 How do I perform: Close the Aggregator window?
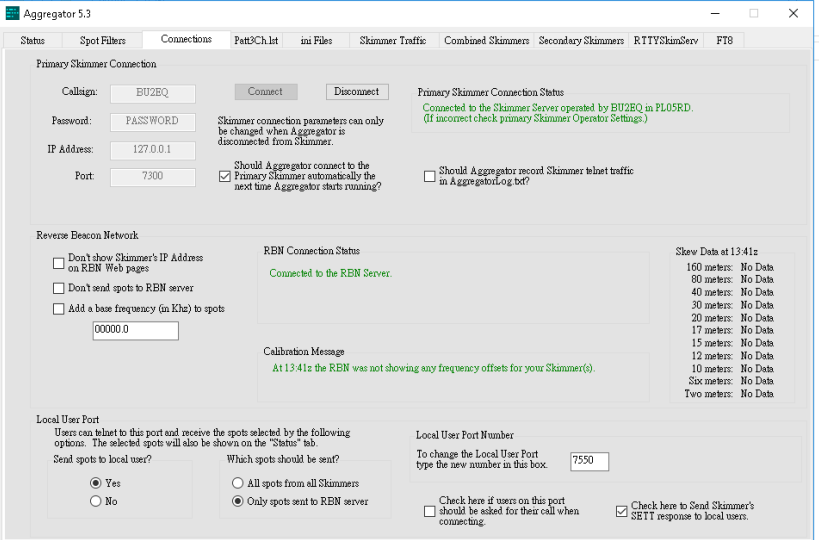(x=793, y=14)
